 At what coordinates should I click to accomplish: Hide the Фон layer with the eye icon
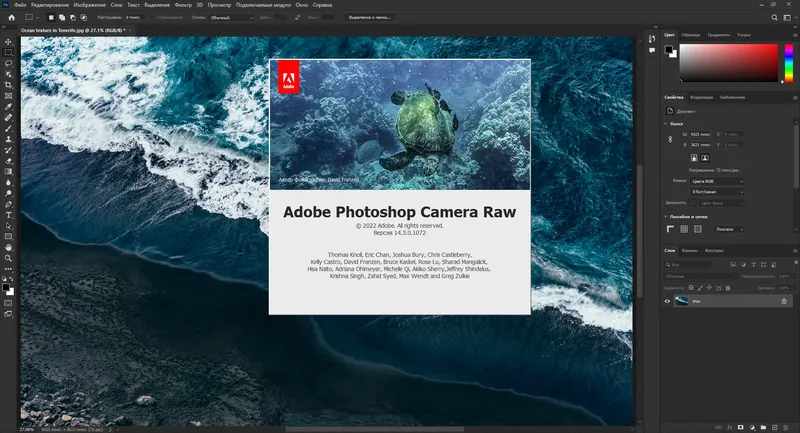pyautogui.click(x=668, y=301)
